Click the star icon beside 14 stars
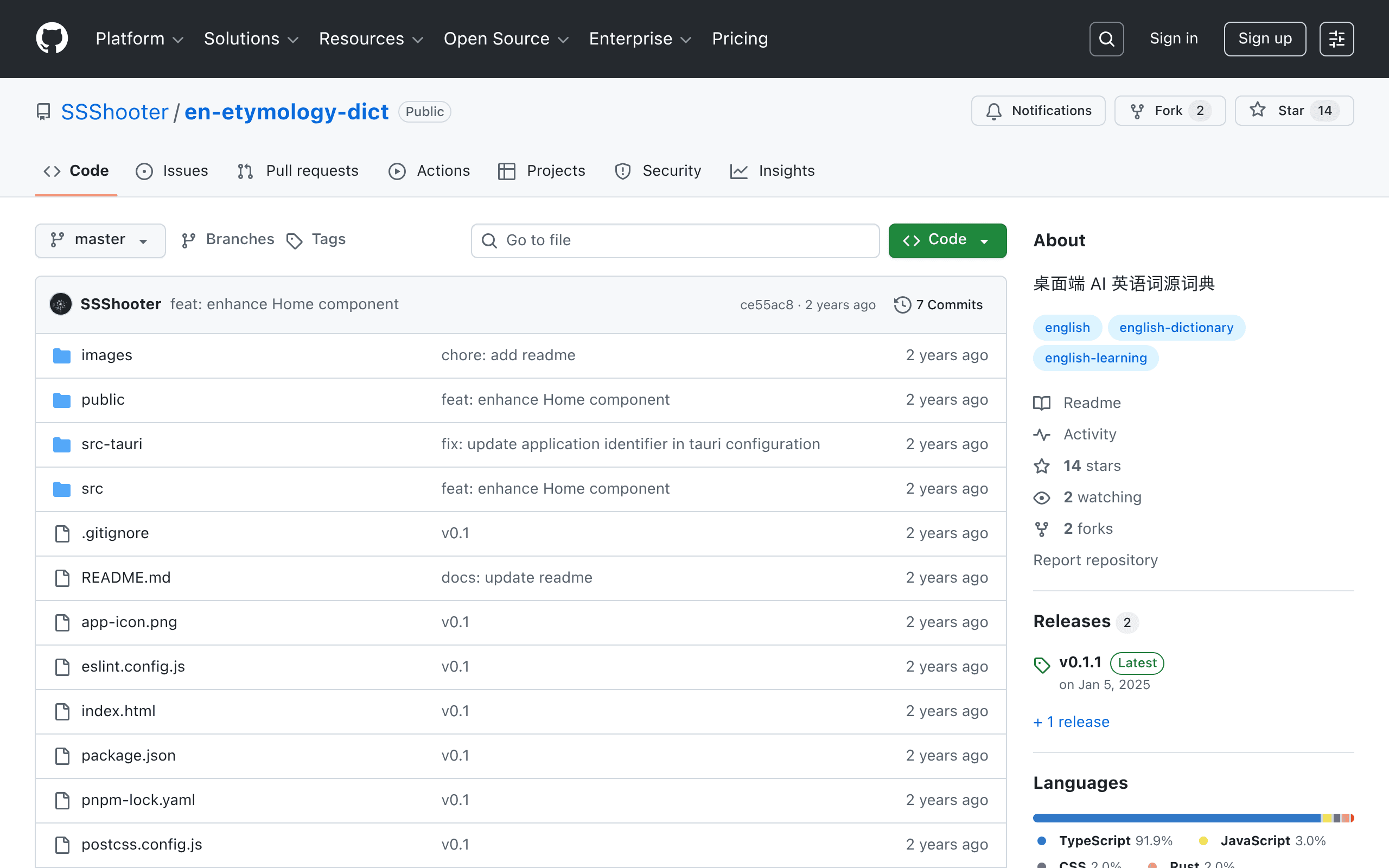1389x868 pixels. coord(1042,466)
